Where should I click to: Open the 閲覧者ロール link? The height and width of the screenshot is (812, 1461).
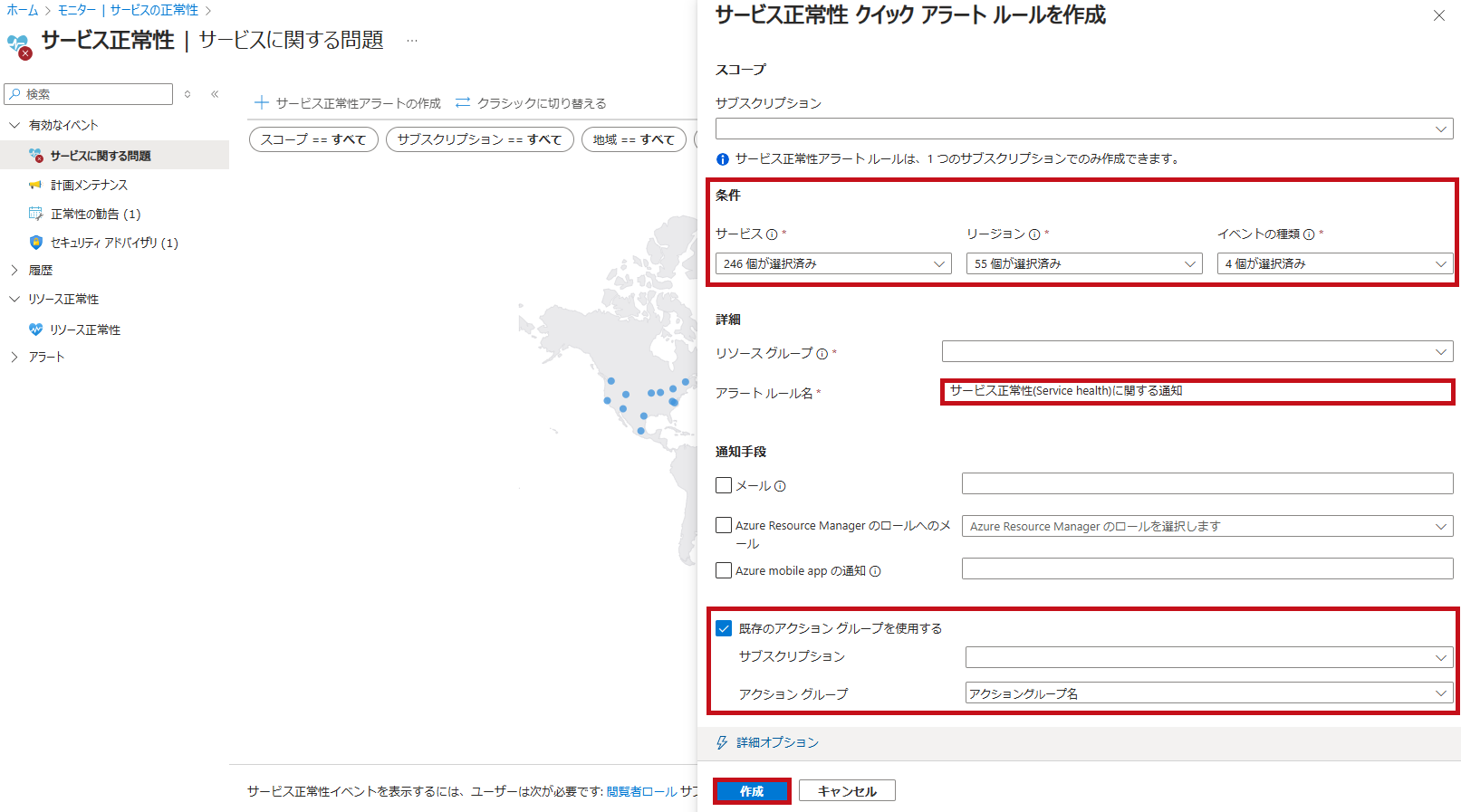point(641,791)
